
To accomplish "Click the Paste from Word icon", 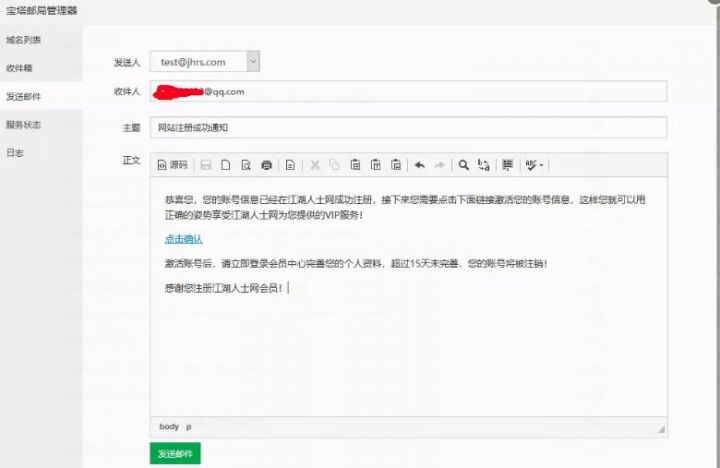I will point(397,164).
